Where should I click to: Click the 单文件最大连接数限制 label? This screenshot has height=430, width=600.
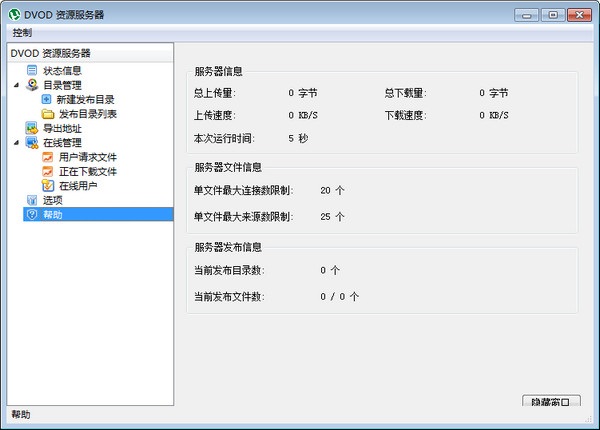[243, 190]
